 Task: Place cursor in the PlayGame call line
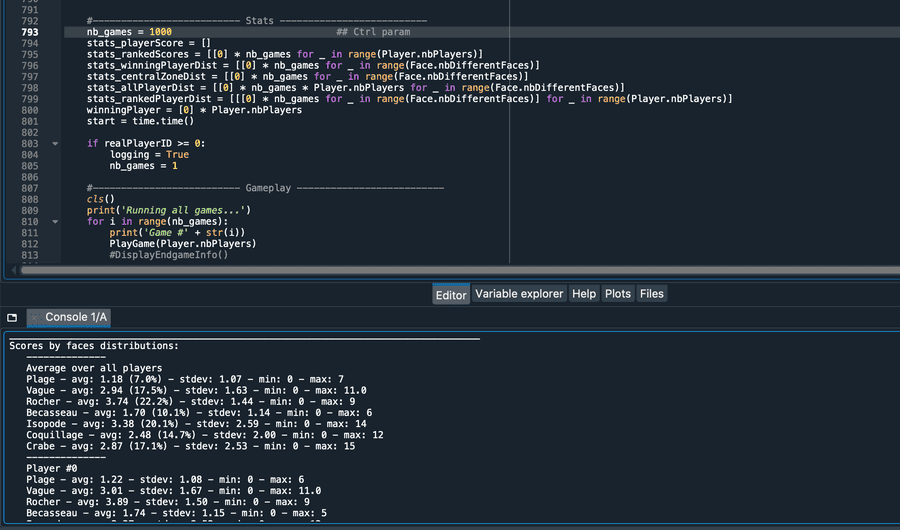183,244
